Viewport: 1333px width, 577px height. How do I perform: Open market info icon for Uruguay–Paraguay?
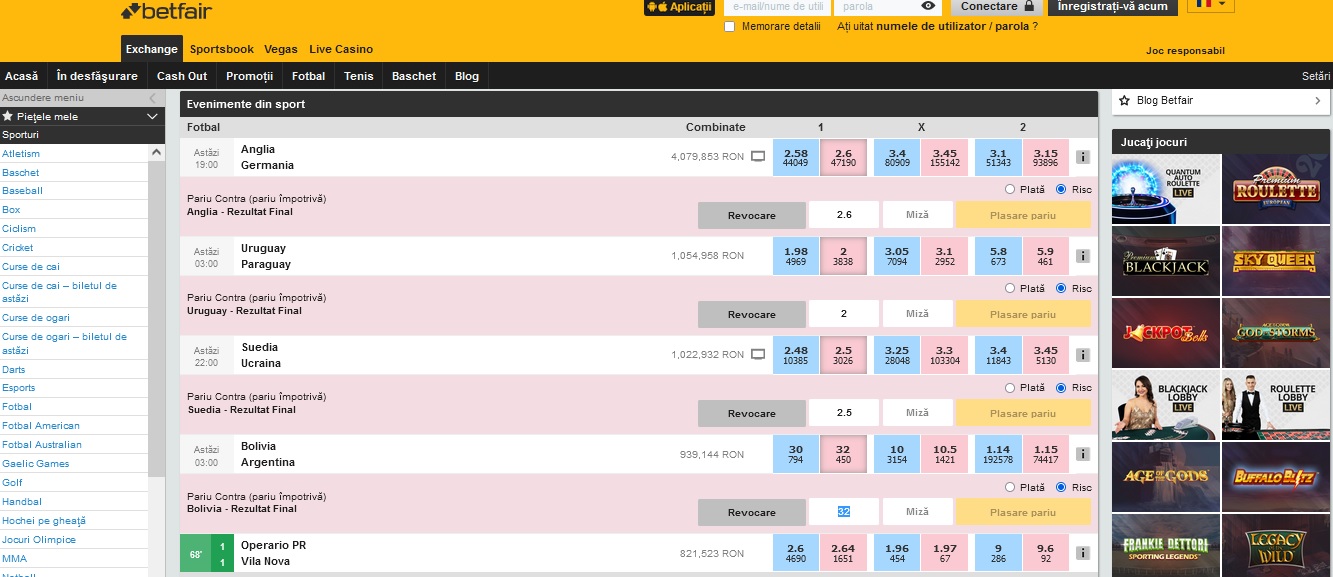pyautogui.click(x=1083, y=256)
